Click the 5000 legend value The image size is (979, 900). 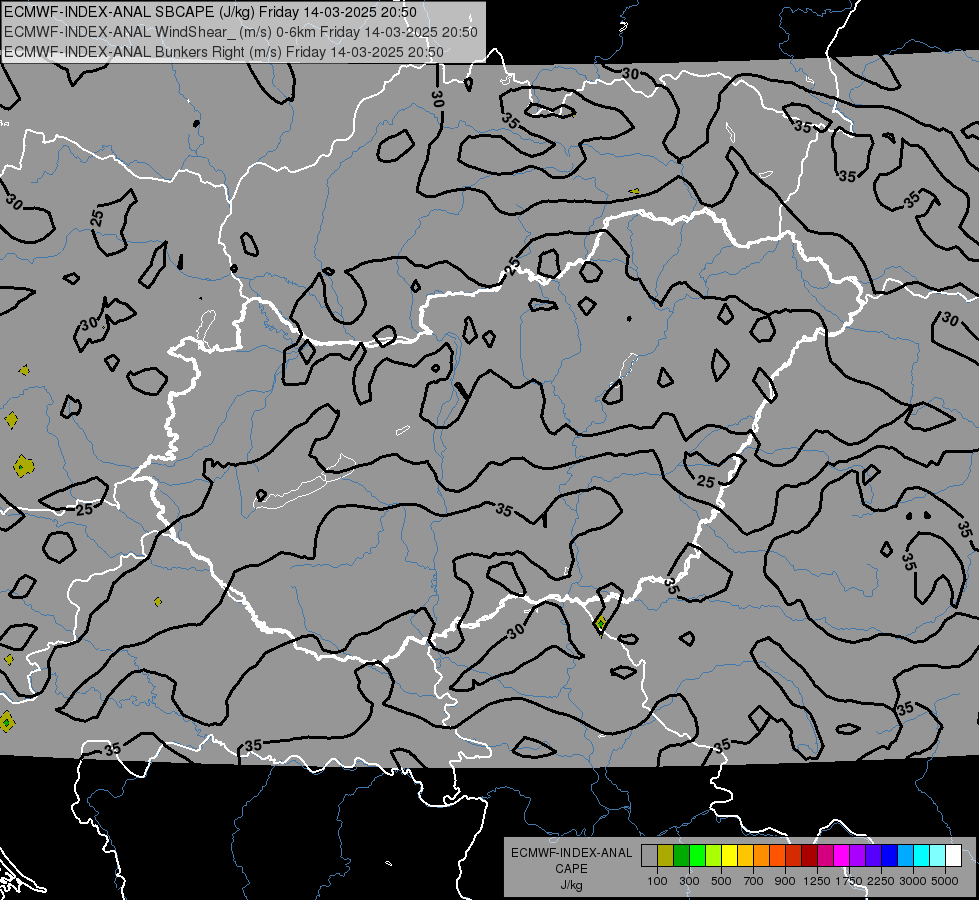[x=945, y=881]
